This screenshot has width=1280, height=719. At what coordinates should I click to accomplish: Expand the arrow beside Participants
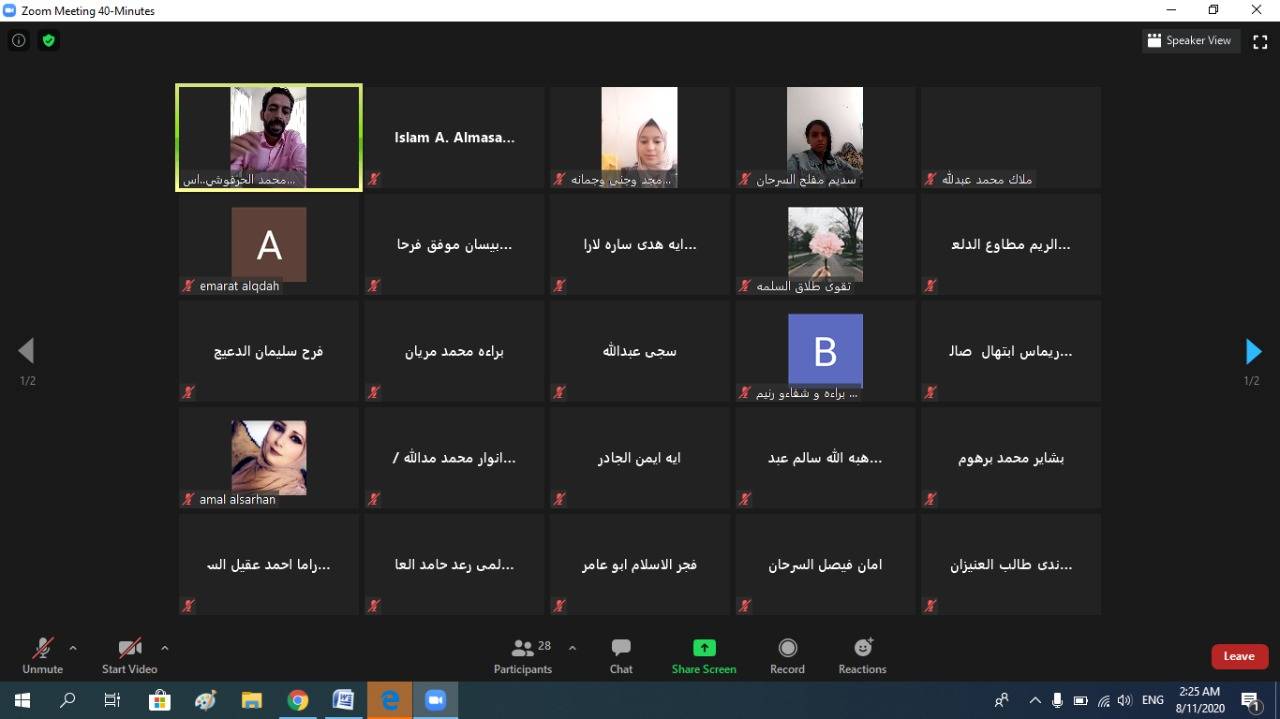572,648
